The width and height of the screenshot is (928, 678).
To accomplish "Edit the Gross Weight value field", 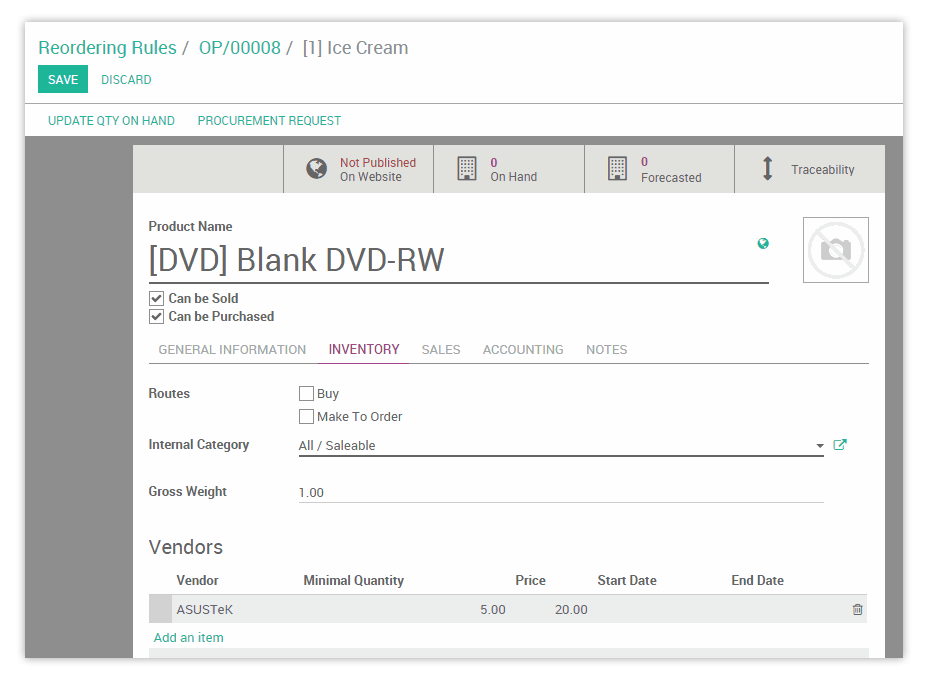I will coord(400,492).
